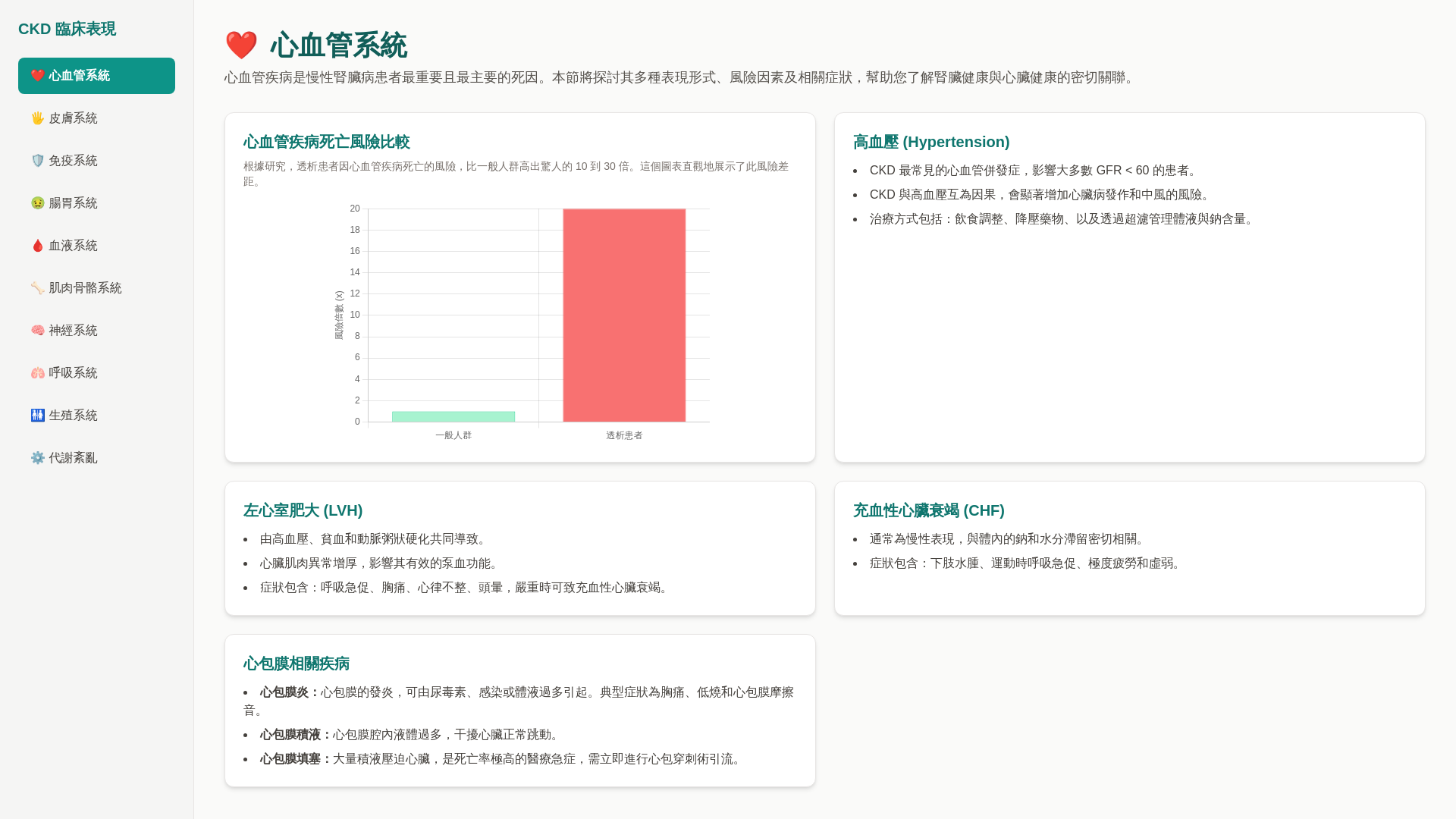
Task: Click the chart description starting 根據研究
Action: point(516,174)
